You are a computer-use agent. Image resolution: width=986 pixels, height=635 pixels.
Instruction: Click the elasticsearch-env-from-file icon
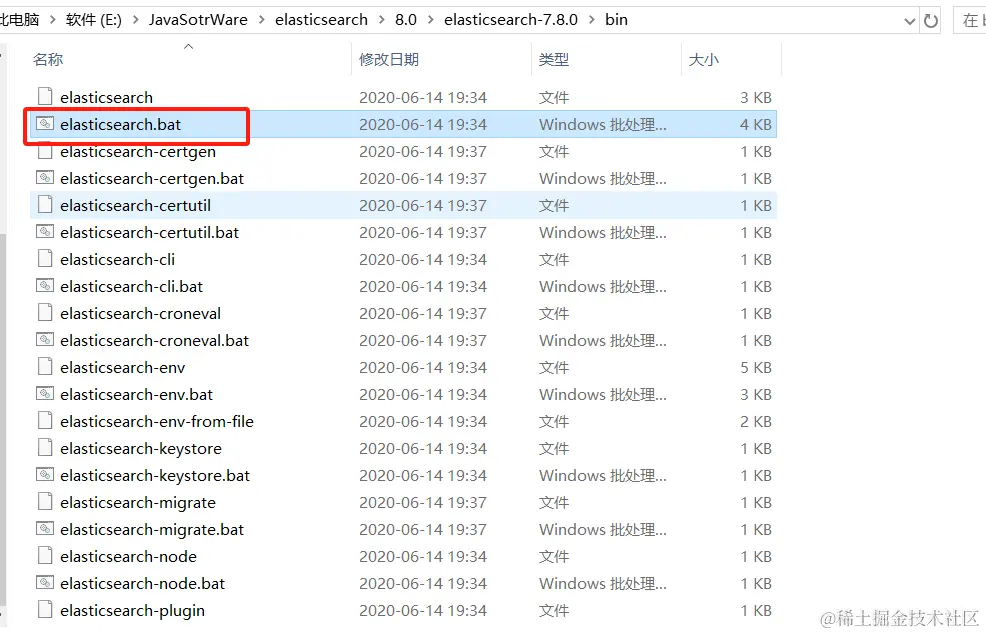pyautogui.click(x=45, y=421)
